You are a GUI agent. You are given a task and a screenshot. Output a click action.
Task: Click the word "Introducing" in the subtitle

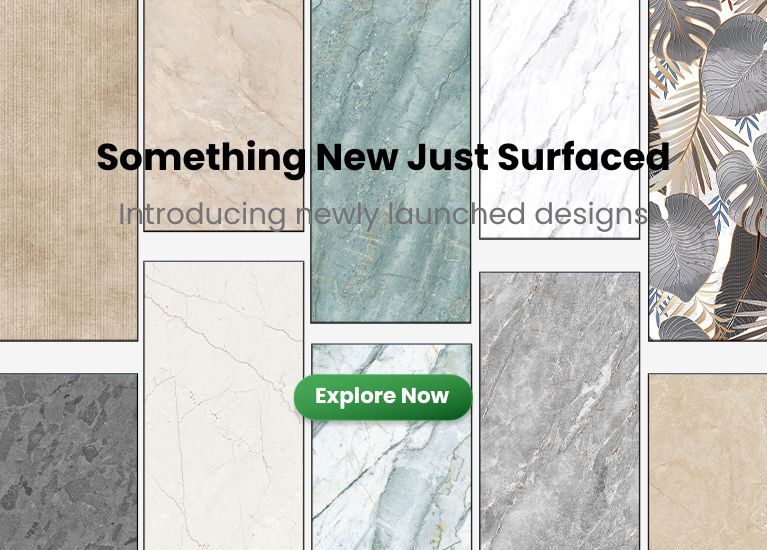(x=202, y=214)
